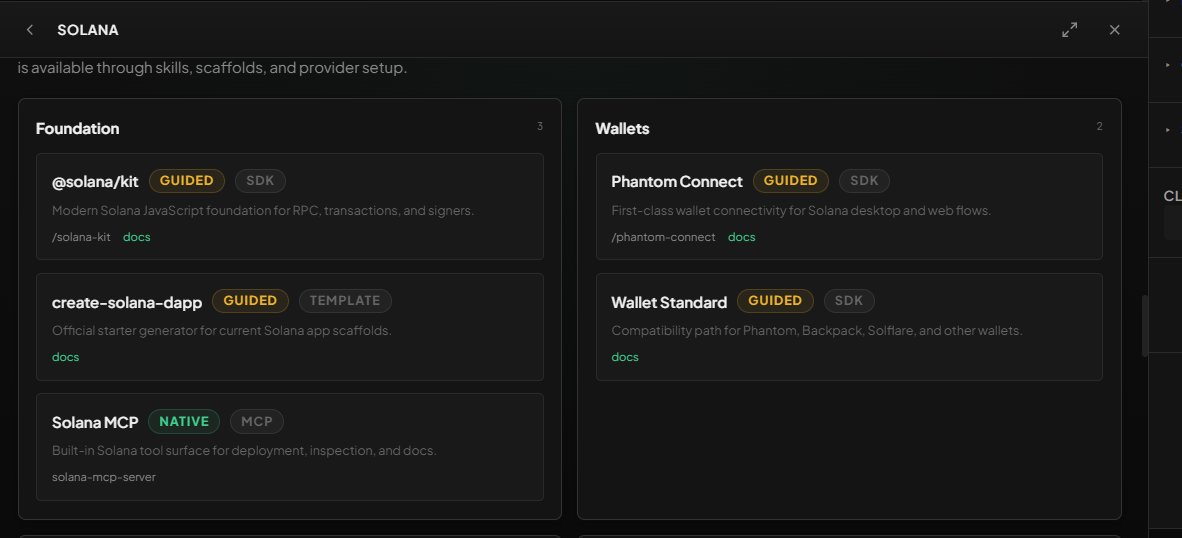This screenshot has width=1182, height=538.
Task: Click SDK badge on @solana/kit
Action: click(260, 181)
